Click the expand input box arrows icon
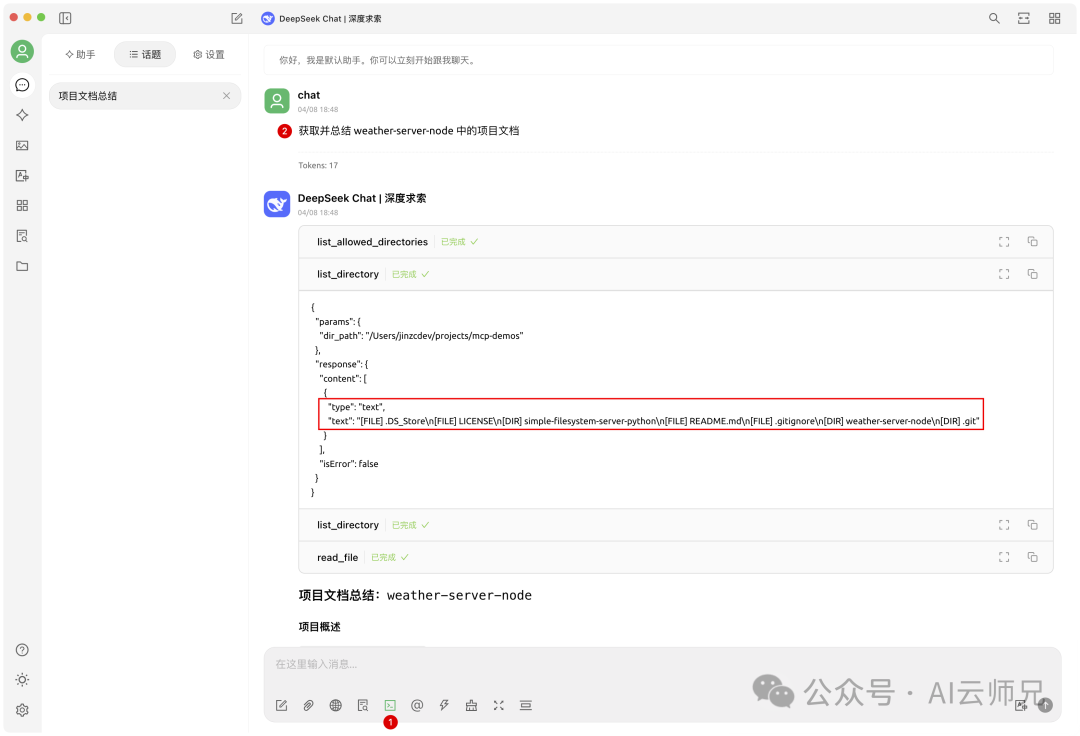The width and height of the screenshot is (1080, 736). tap(499, 705)
